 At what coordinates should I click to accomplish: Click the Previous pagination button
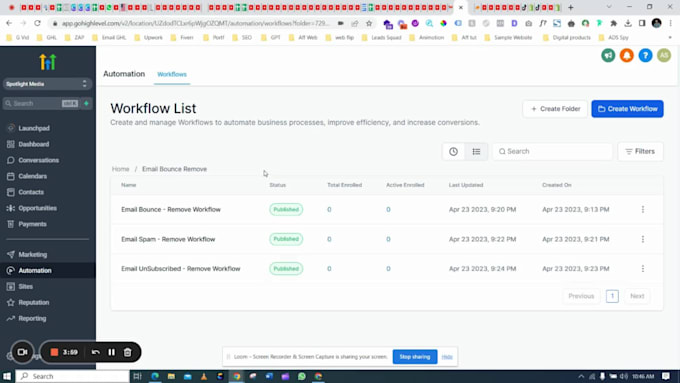click(x=581, y=296)
